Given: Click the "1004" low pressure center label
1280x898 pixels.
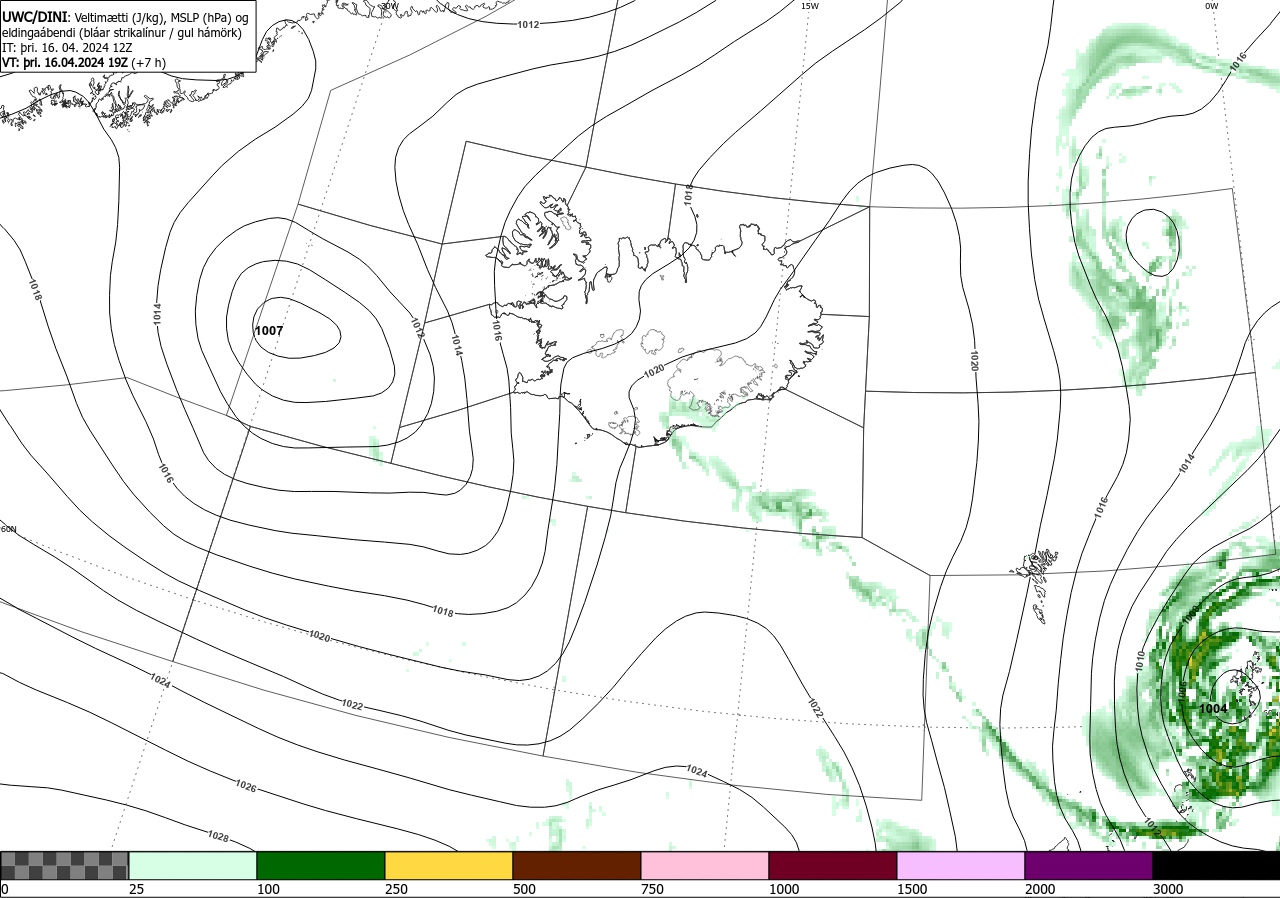Looking at the screenshot, I should (x=1213, y=708).
